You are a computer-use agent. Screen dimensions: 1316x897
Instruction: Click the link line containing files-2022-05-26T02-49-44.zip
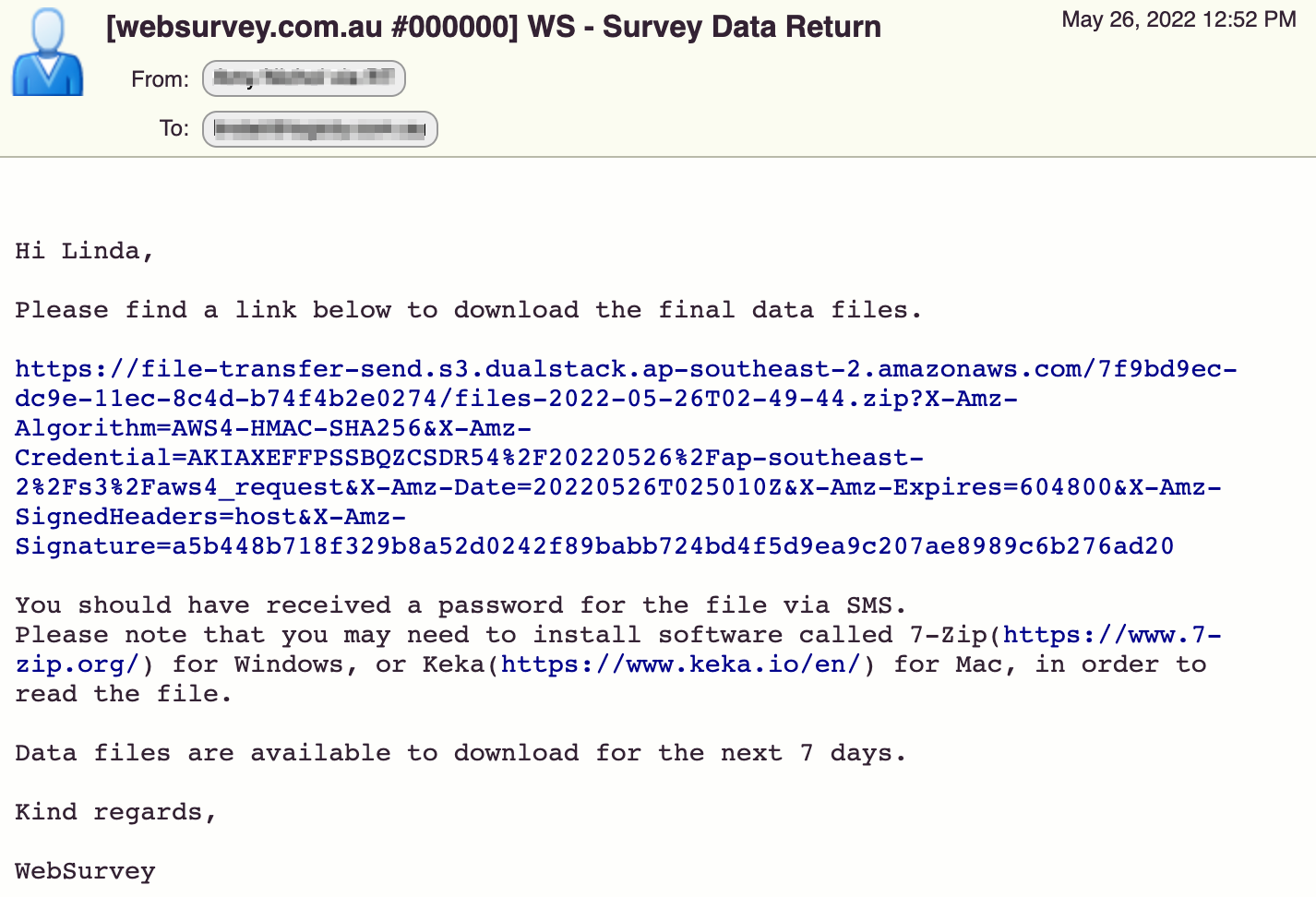[x=516, y=399]
